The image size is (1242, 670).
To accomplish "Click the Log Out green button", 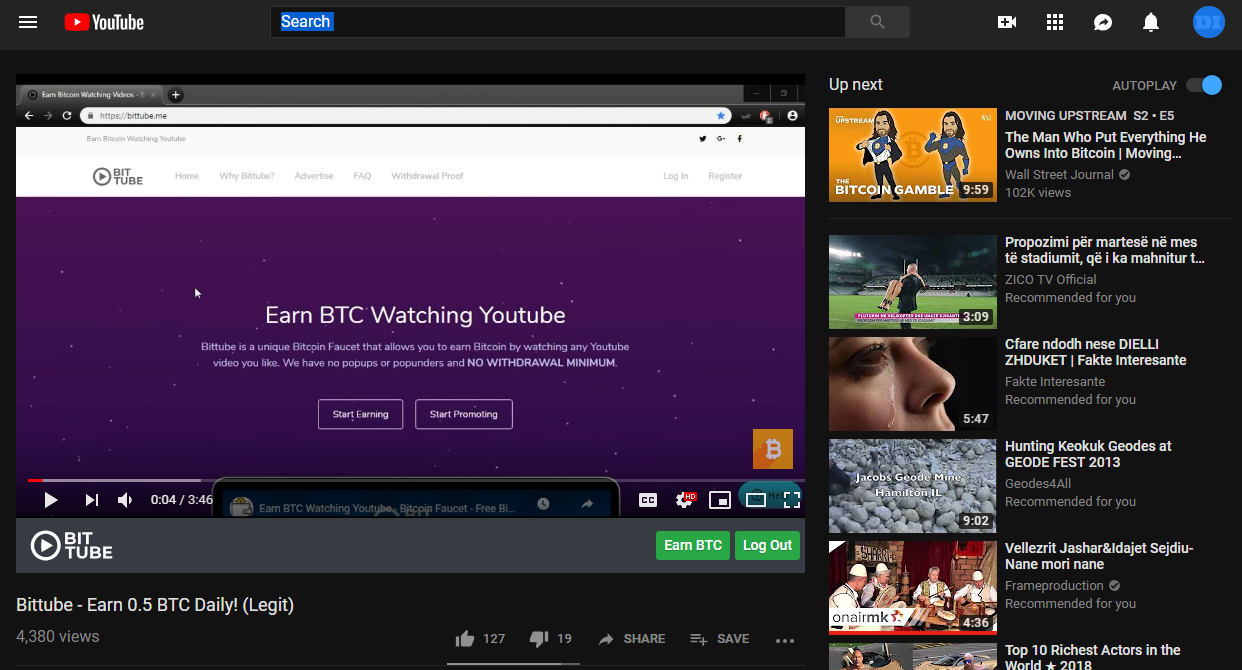I will 767,545.
